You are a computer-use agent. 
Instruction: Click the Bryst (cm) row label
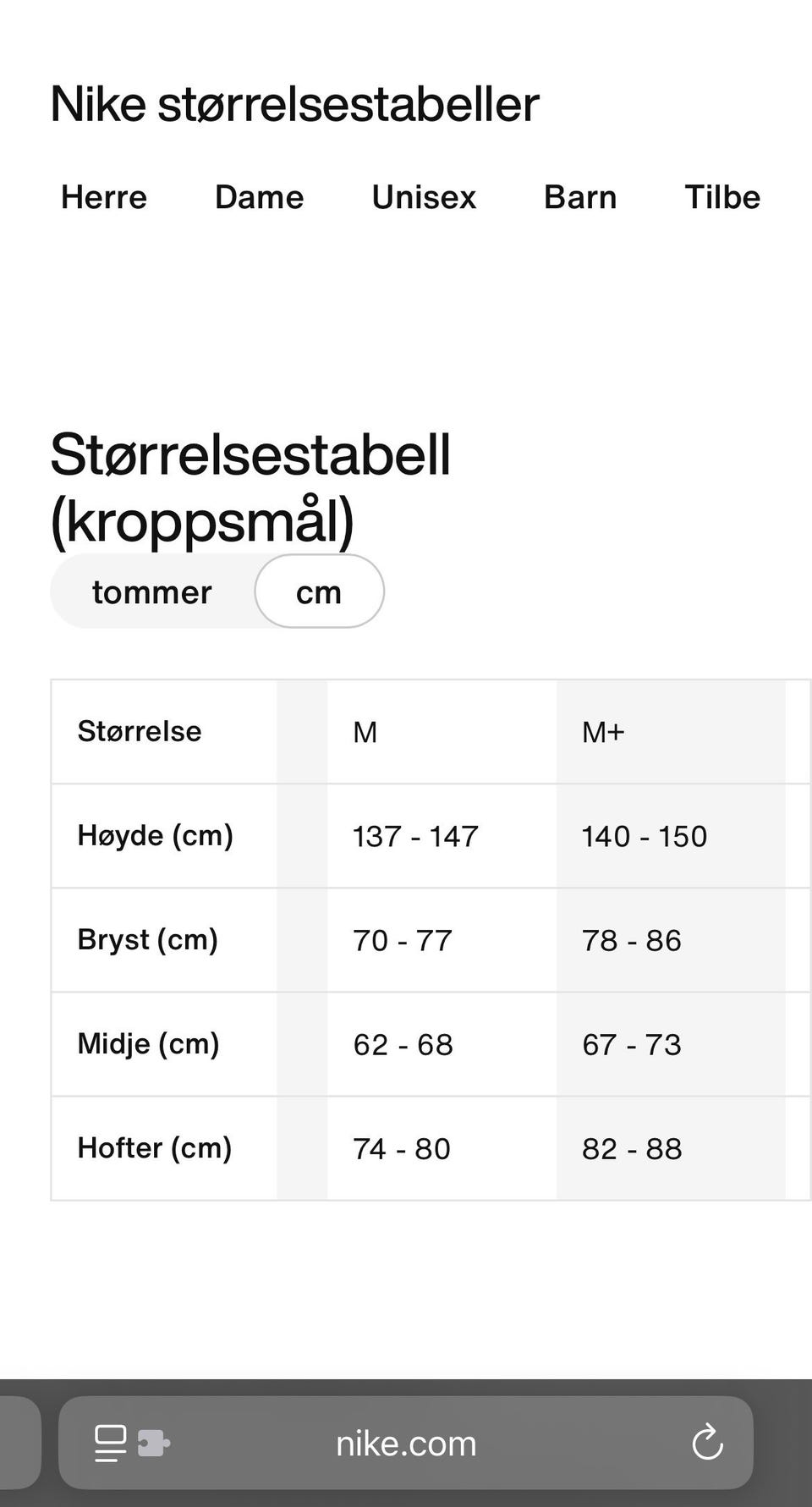(x=148, y=940)
